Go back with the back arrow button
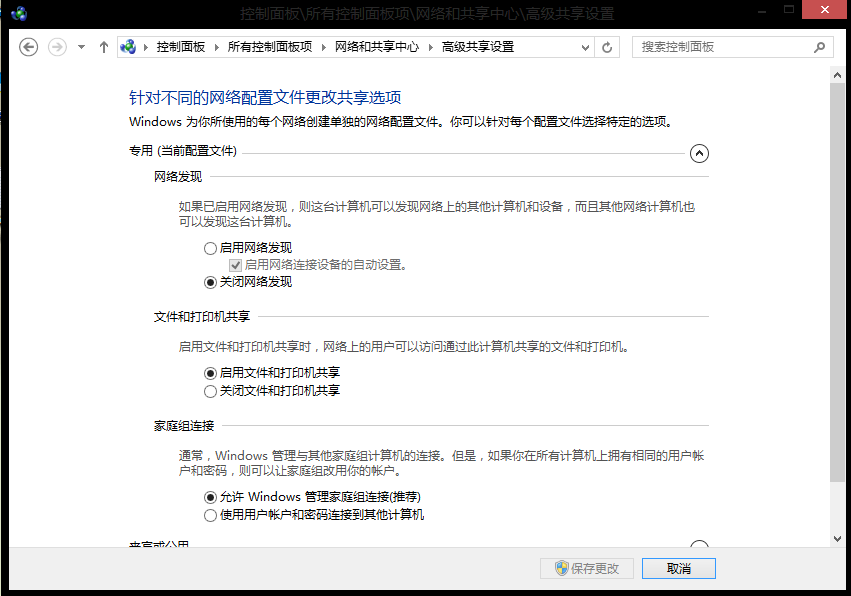This screenshot has width=851, height=596. [28, 47]
